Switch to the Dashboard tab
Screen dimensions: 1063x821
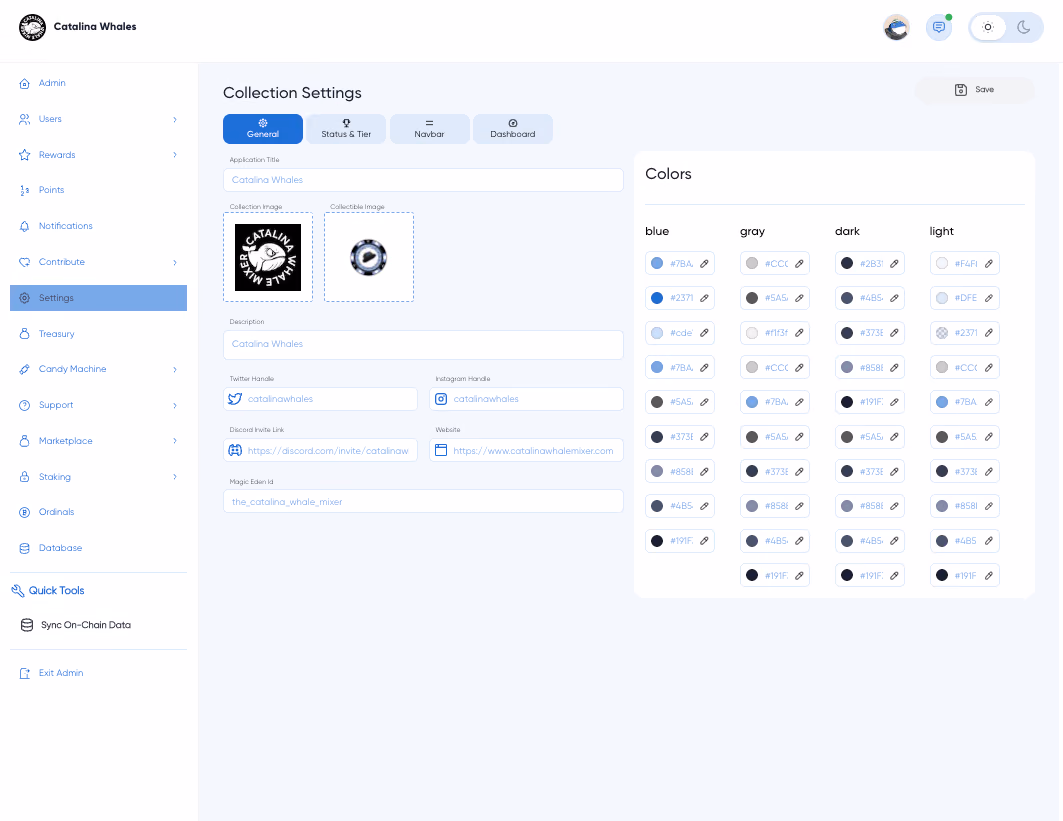click(x=513, y=129)
